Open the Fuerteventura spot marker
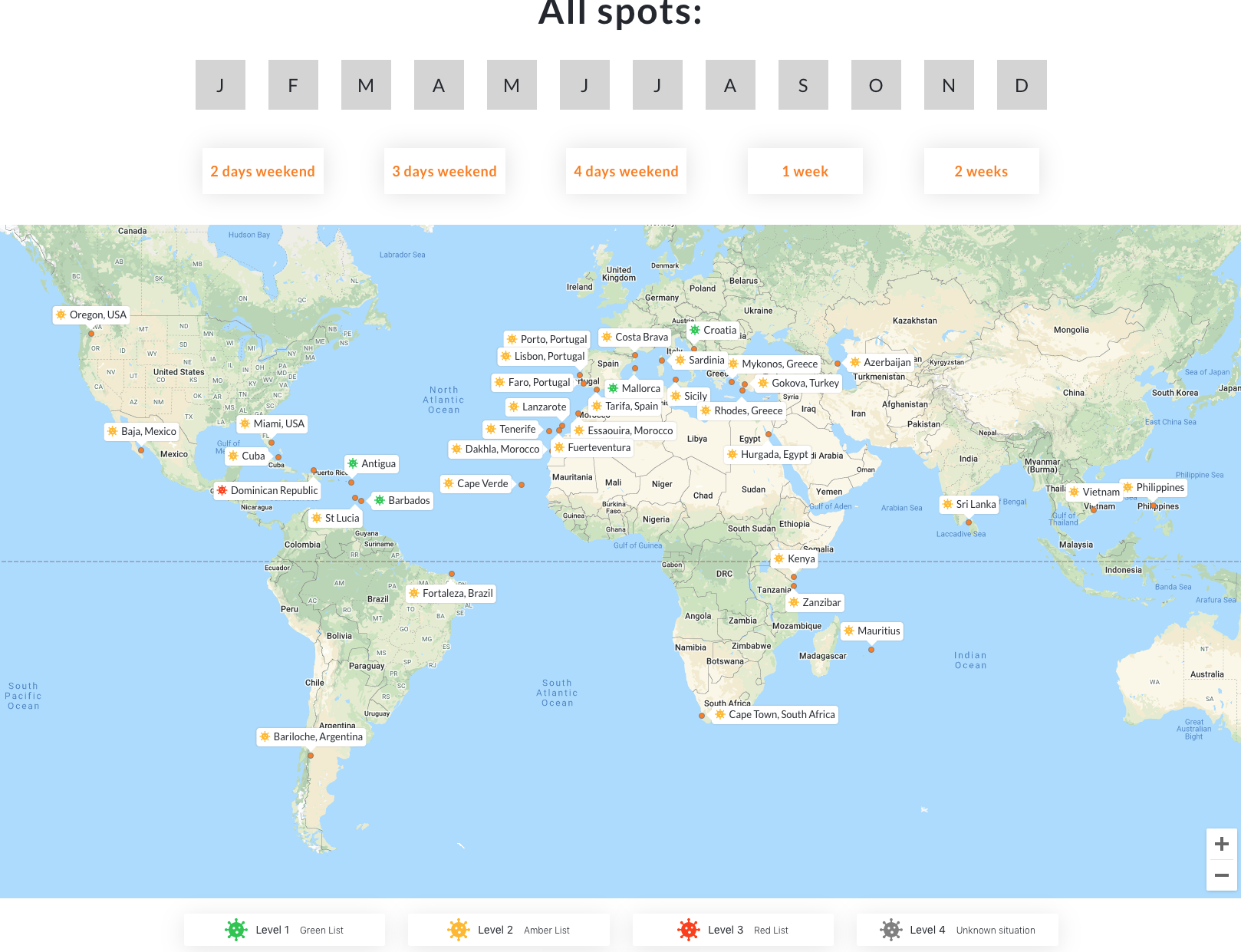 (x=592, y=447)
